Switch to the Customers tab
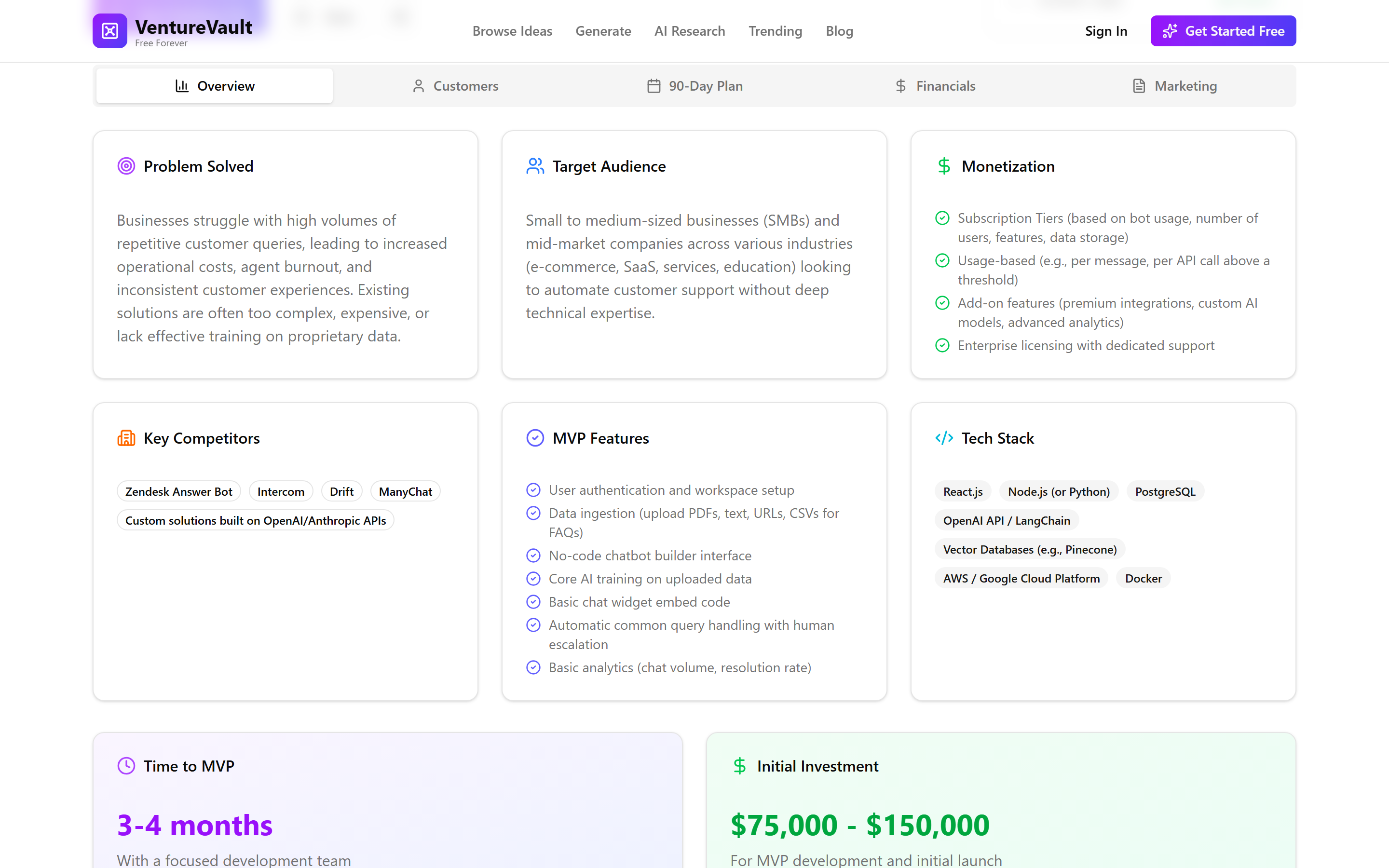Viewport: 1389px width, 868px height. [455, 85]
